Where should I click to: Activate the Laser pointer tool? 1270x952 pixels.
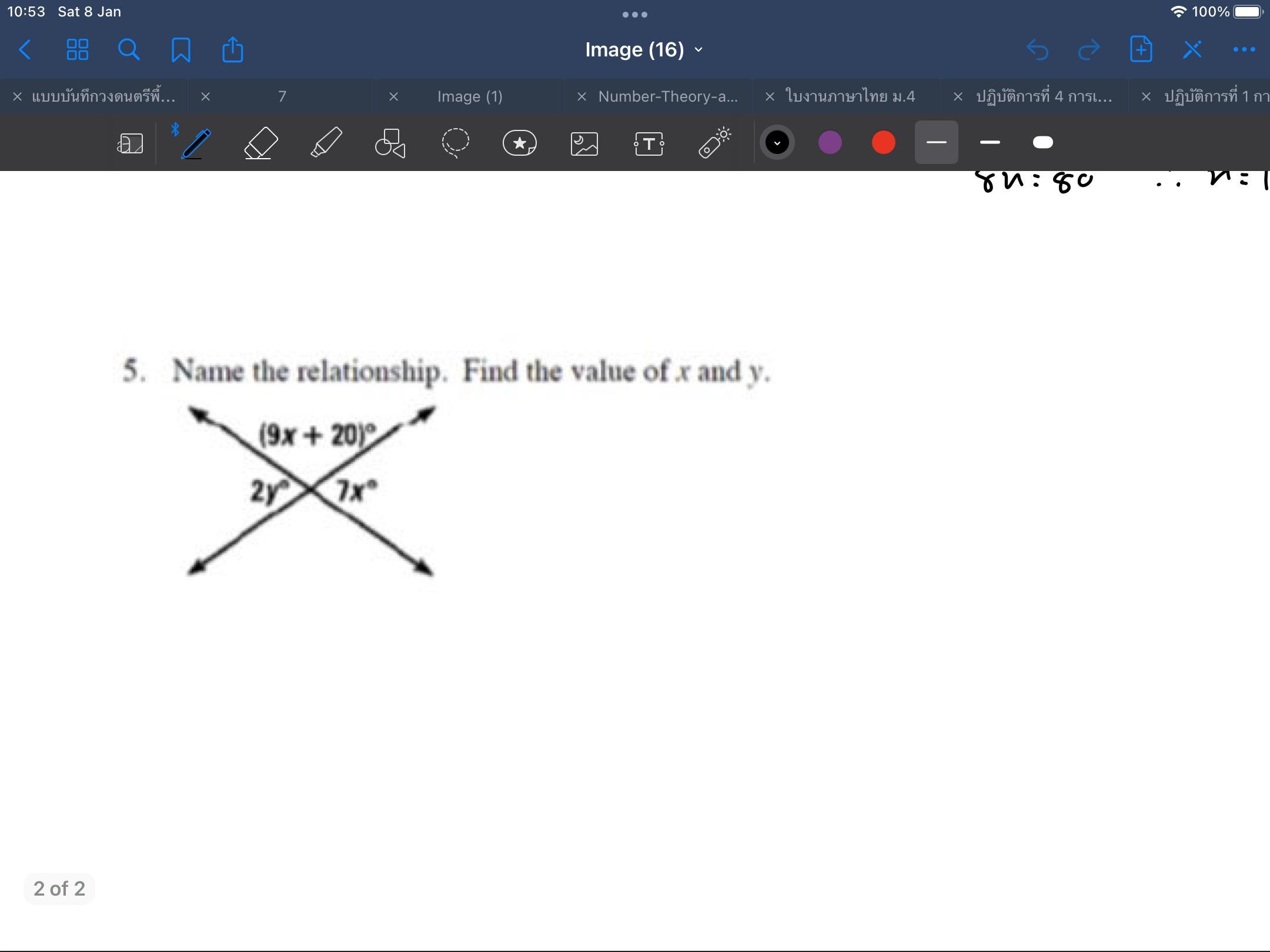[714, 143]
